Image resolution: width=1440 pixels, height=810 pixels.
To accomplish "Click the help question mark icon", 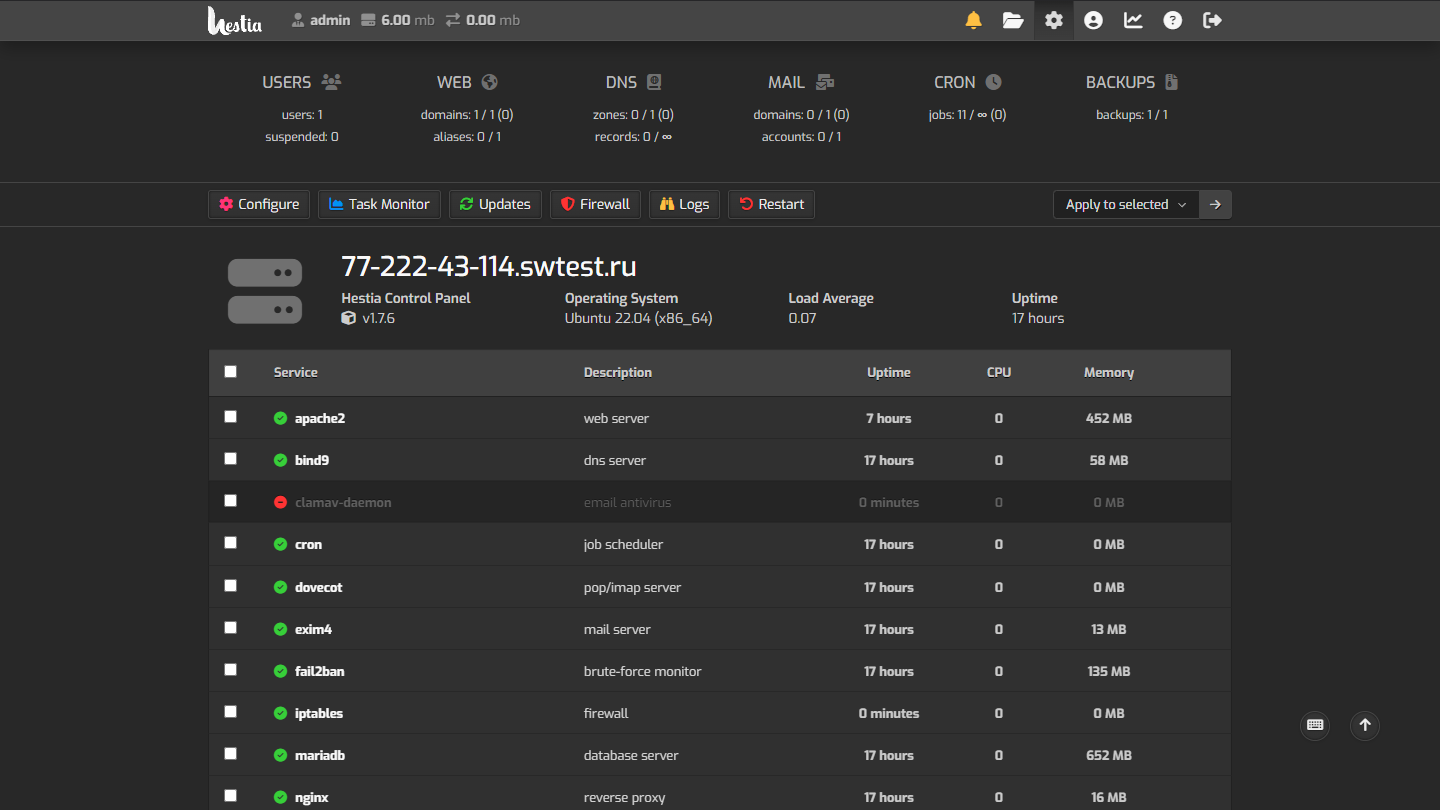I will pyautogui.click(x=1173, y=20).
